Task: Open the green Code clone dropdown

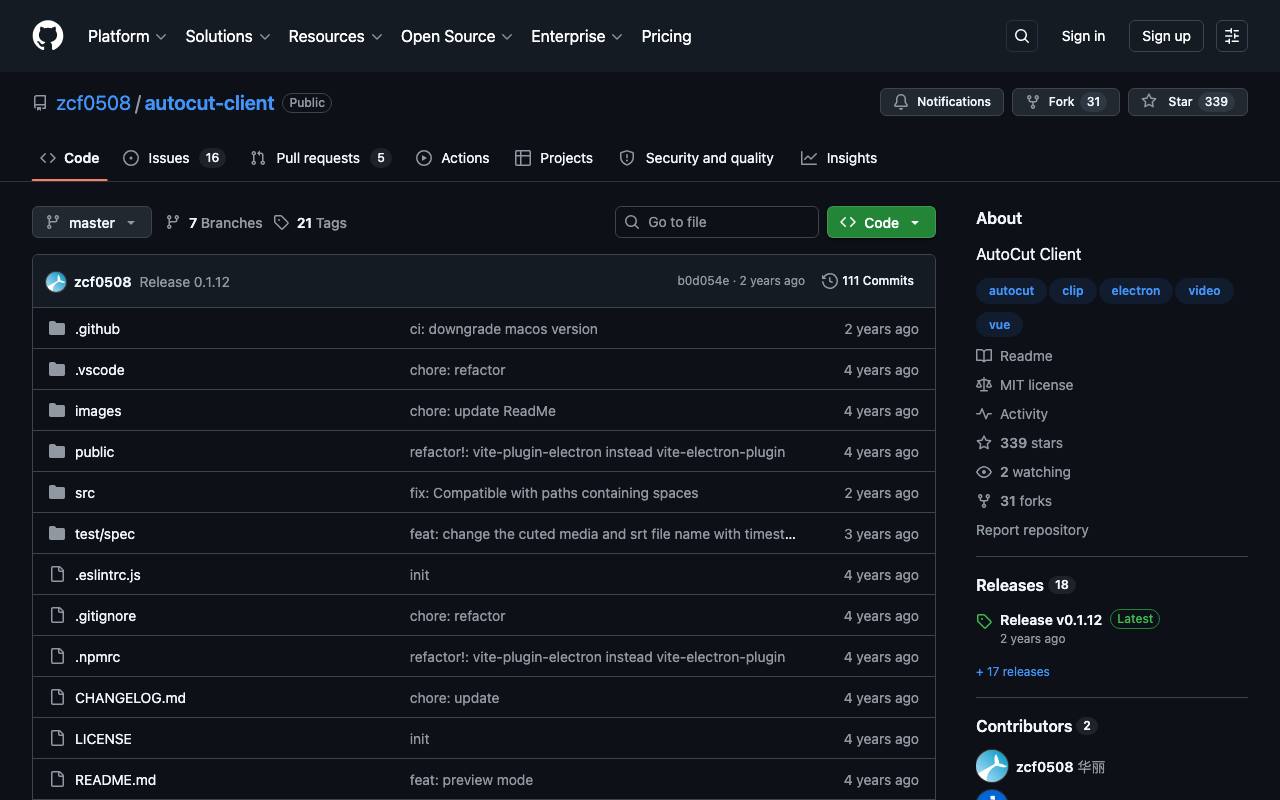Action: coord(881,222)
